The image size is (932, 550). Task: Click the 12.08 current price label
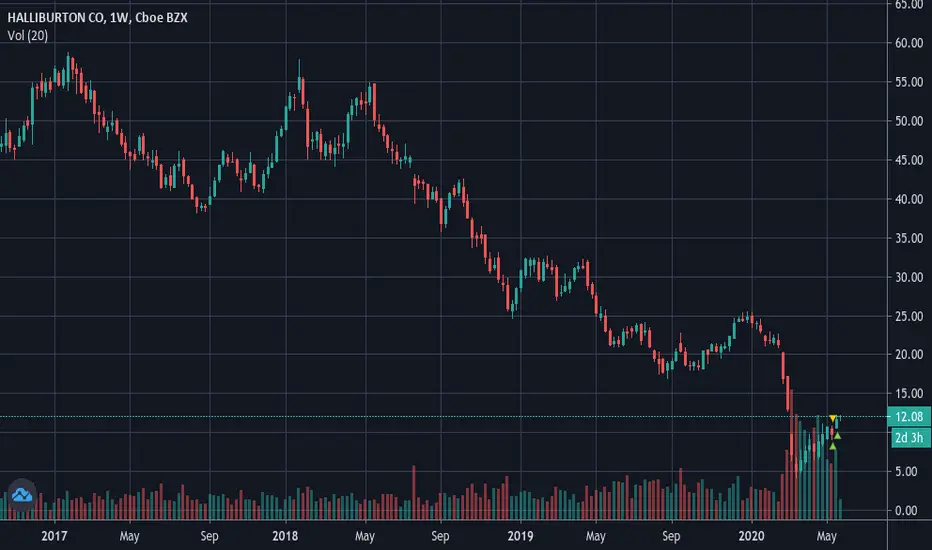pyautogui.click(x=909, y=417)
